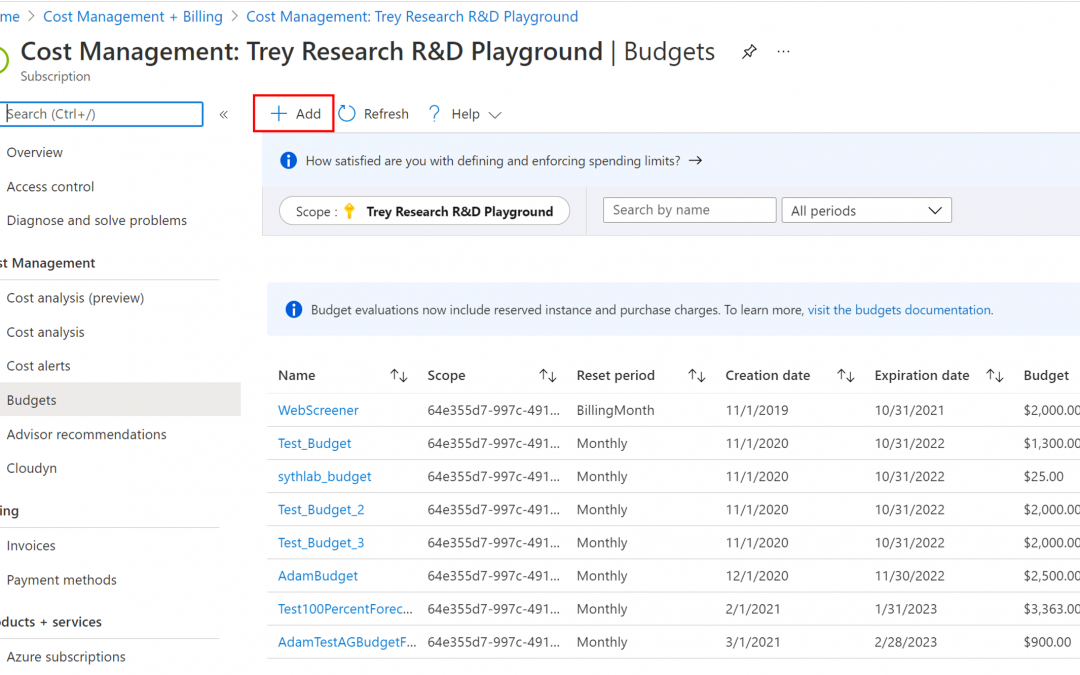Open the Help dropdown menu
This screenshot has height=675, width=1080.
464,114
